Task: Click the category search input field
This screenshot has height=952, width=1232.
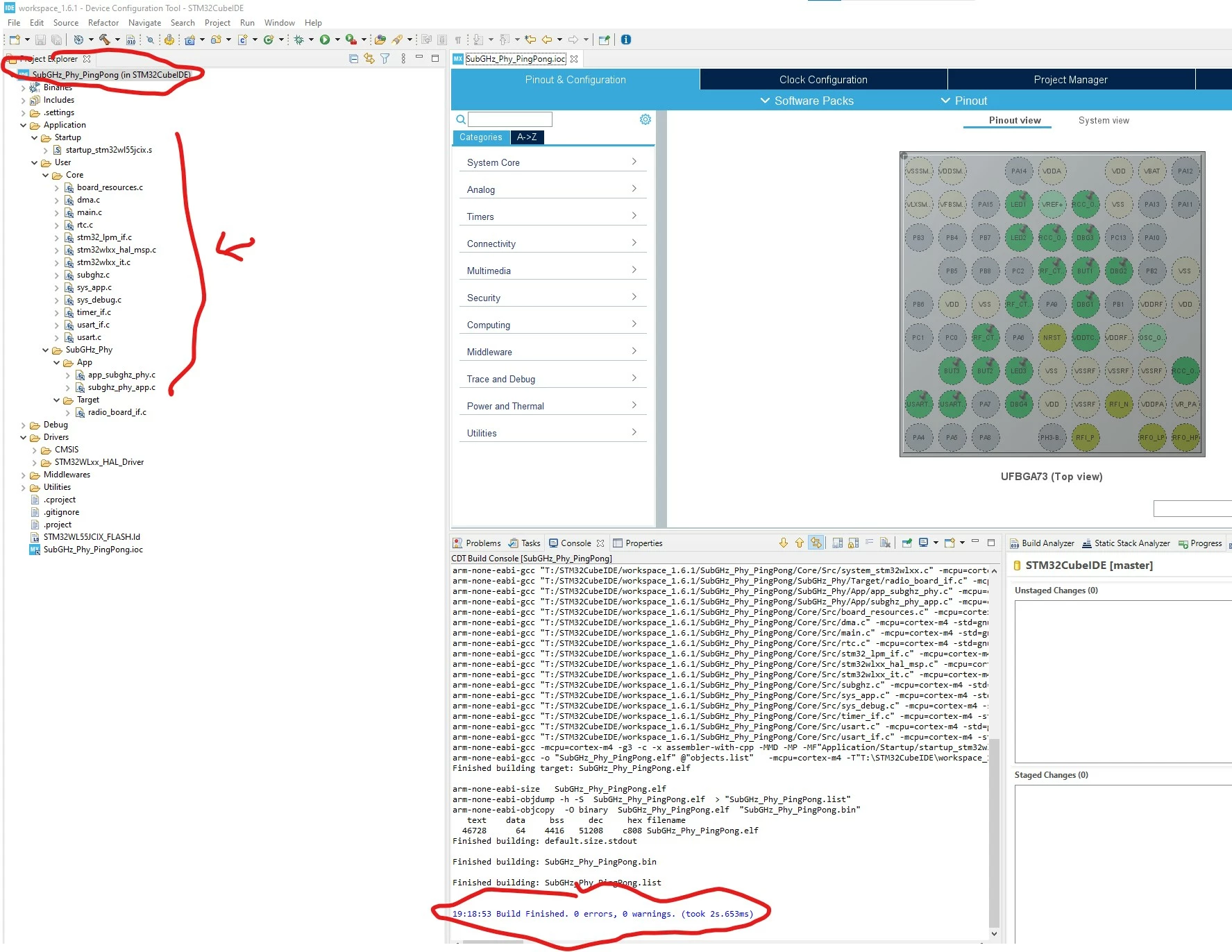Action: [510, 119]
